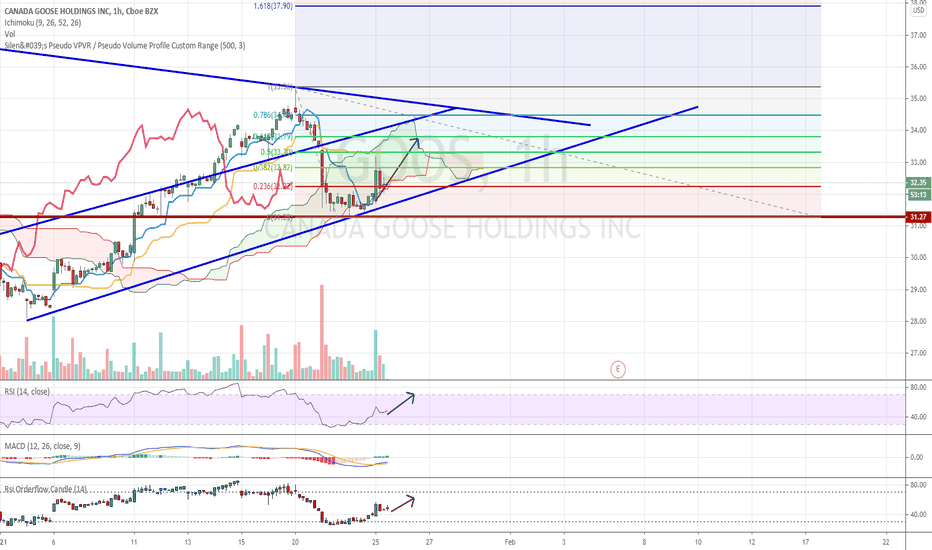Click the current price label 32.35
This screenshot has width=932, height=550.
pos(918,183)
